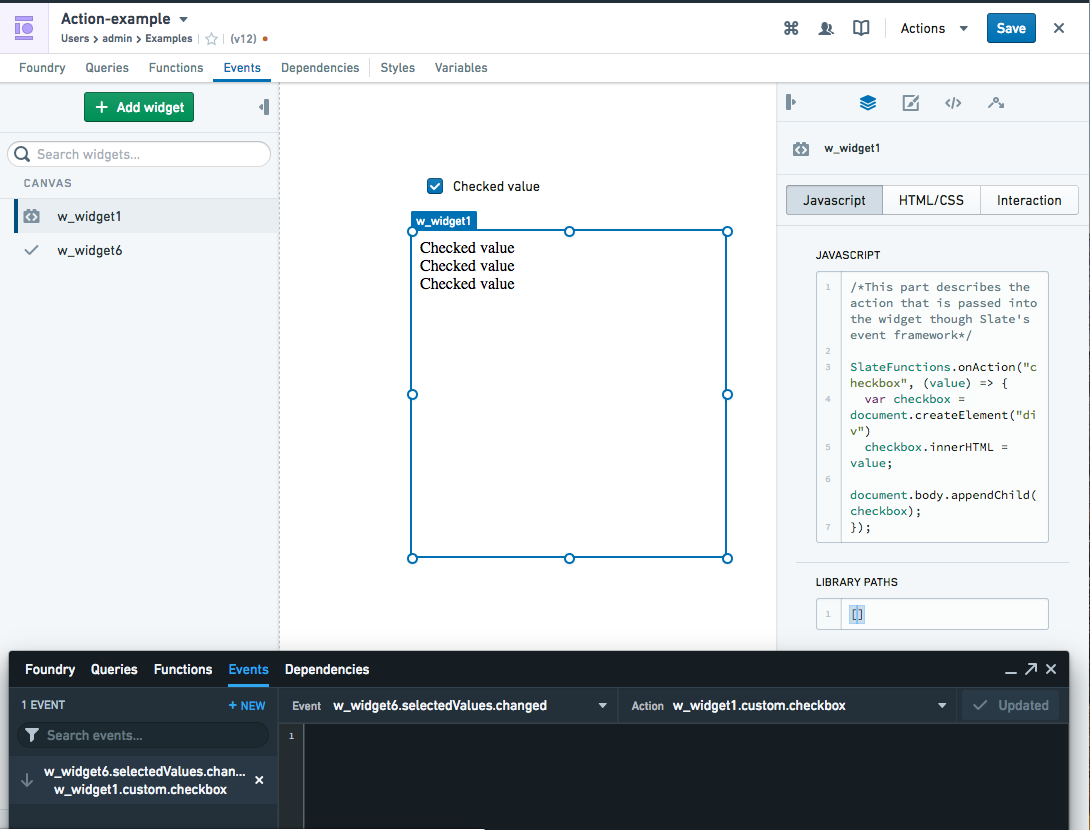Screen dimensions: 1090x830
Task: Click the Javascript code editor area
Action: pyautogui.click(x=932, y=407)
